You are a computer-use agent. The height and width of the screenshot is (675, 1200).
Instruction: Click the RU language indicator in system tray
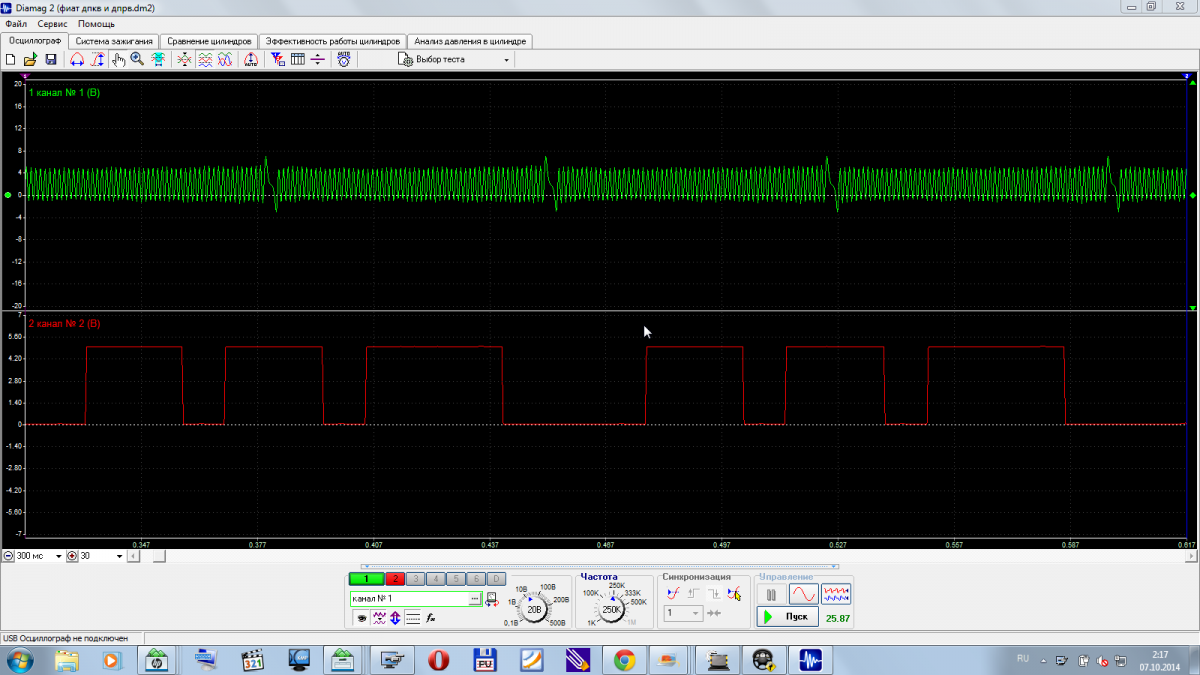1022,658
